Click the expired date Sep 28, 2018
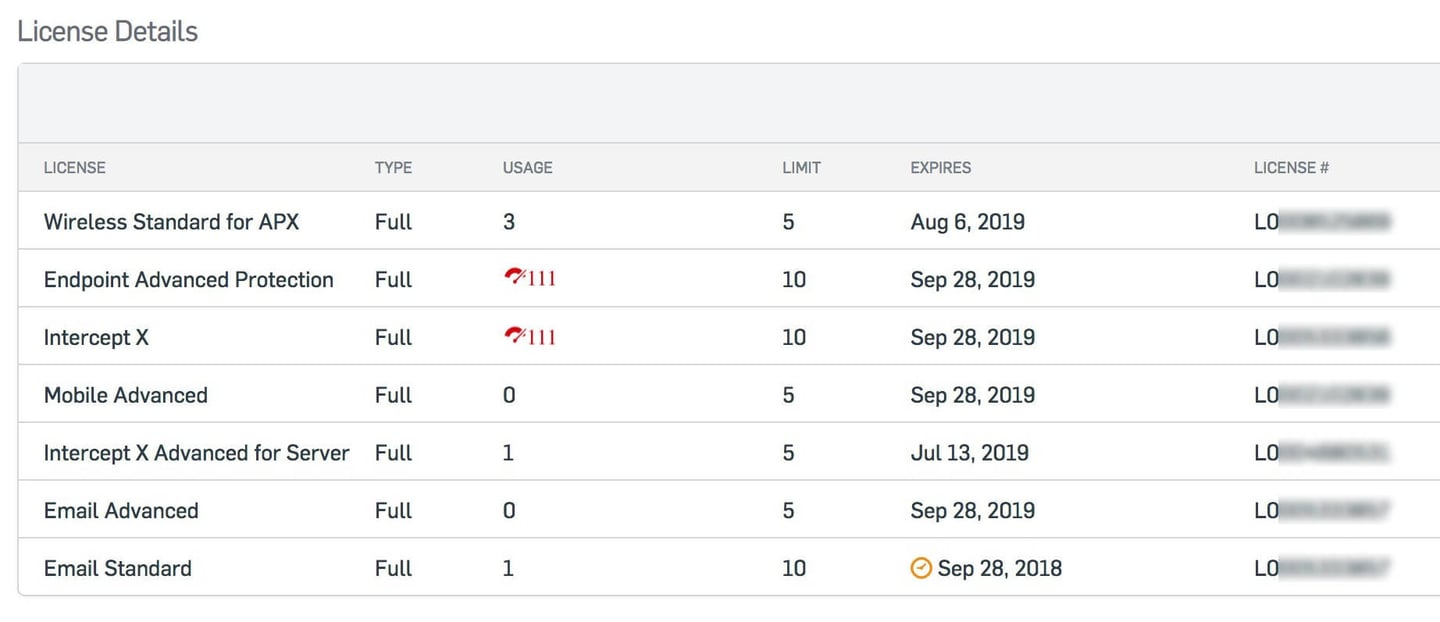The width and height of the screenshot is (1440, 622). (x=1000, y=568)
